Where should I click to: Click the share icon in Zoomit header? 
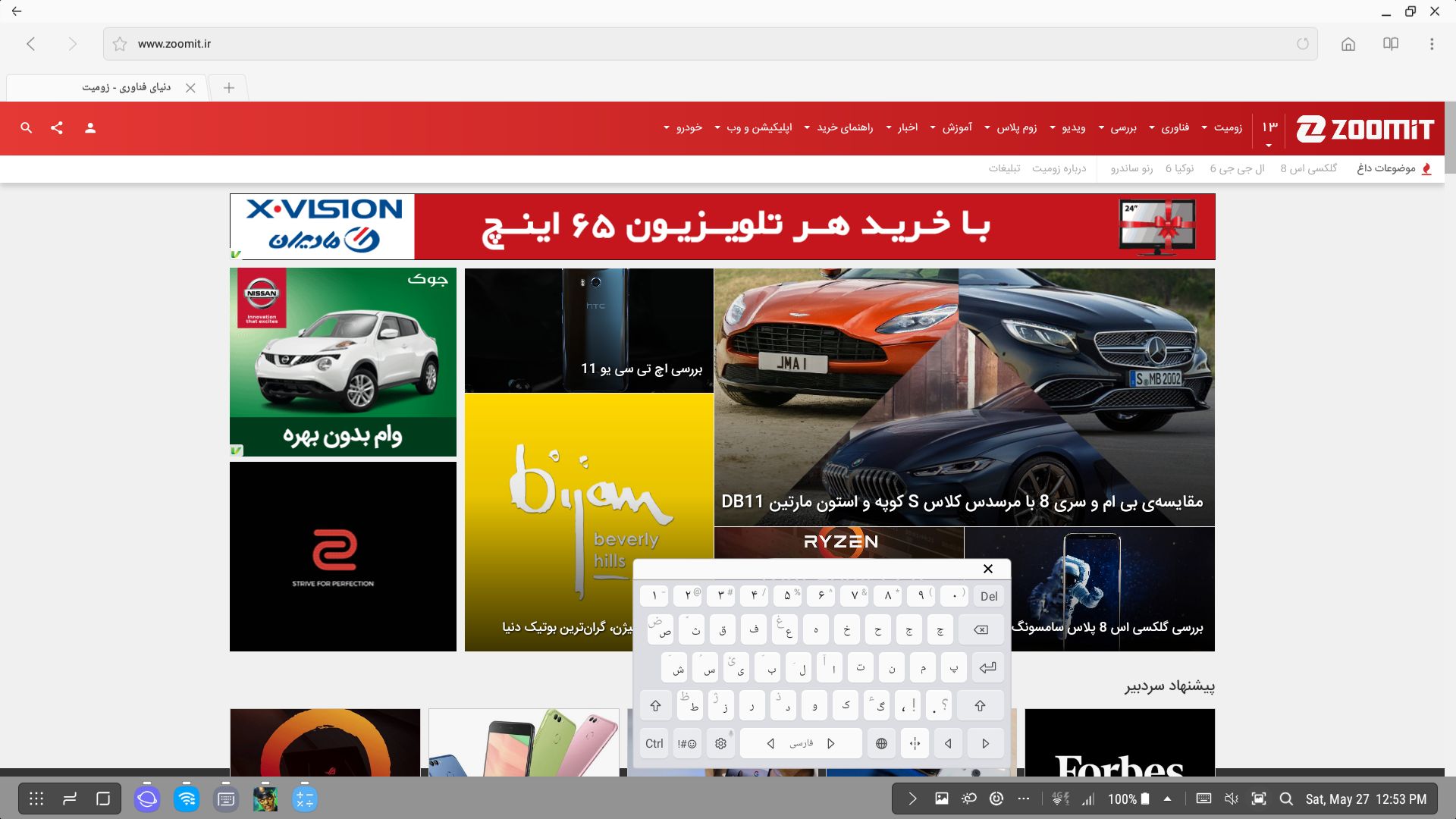(57, 127)
